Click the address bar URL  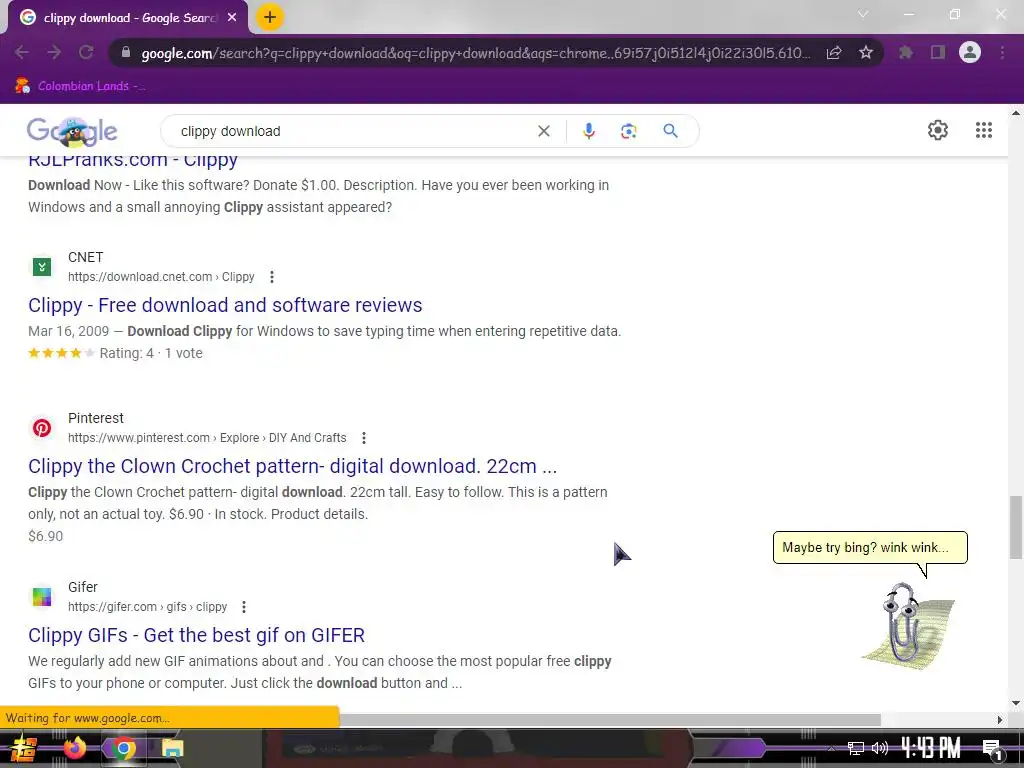click(x=475, y=53)
